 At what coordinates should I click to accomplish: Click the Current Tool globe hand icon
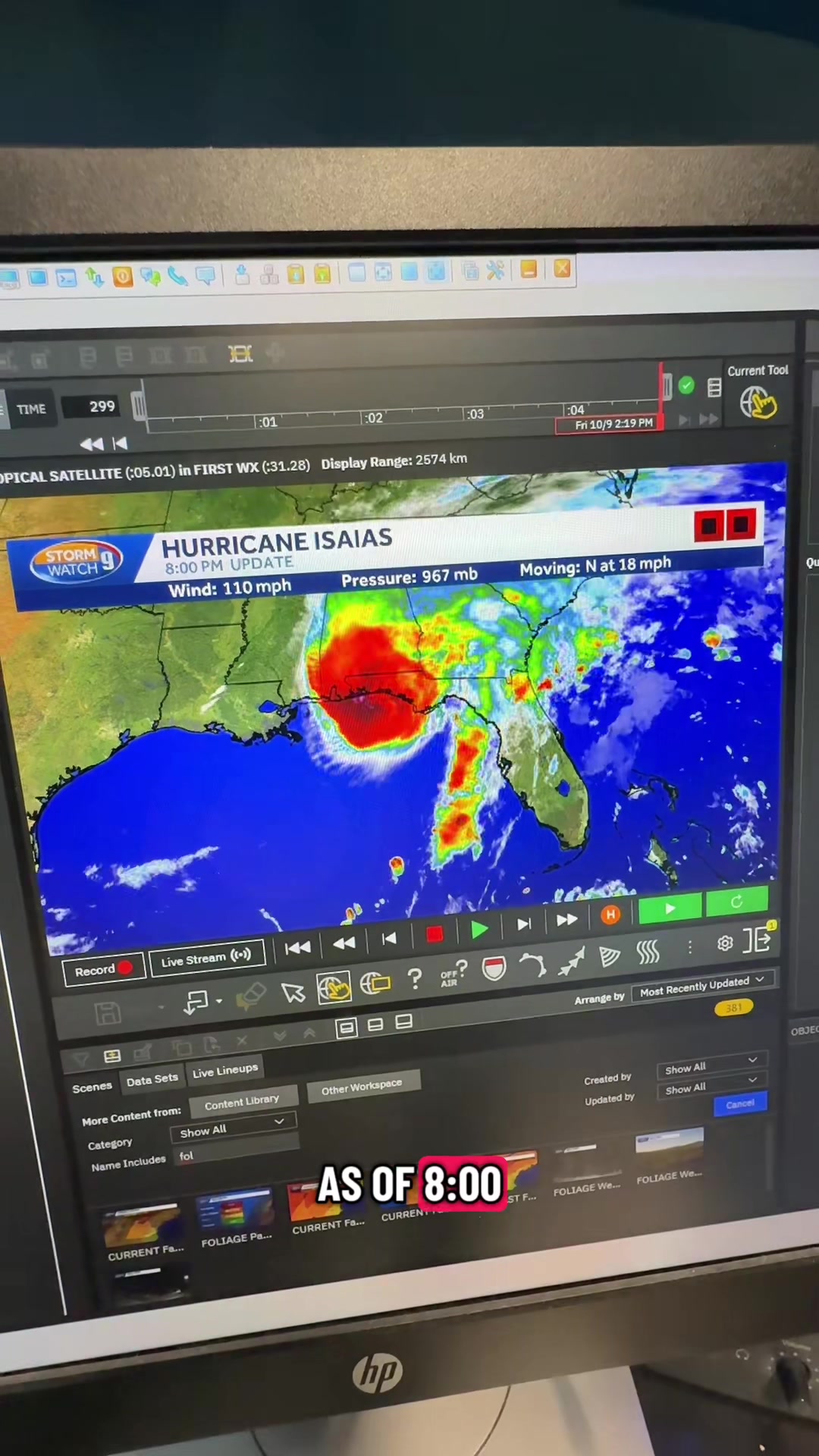coord(758,402)
